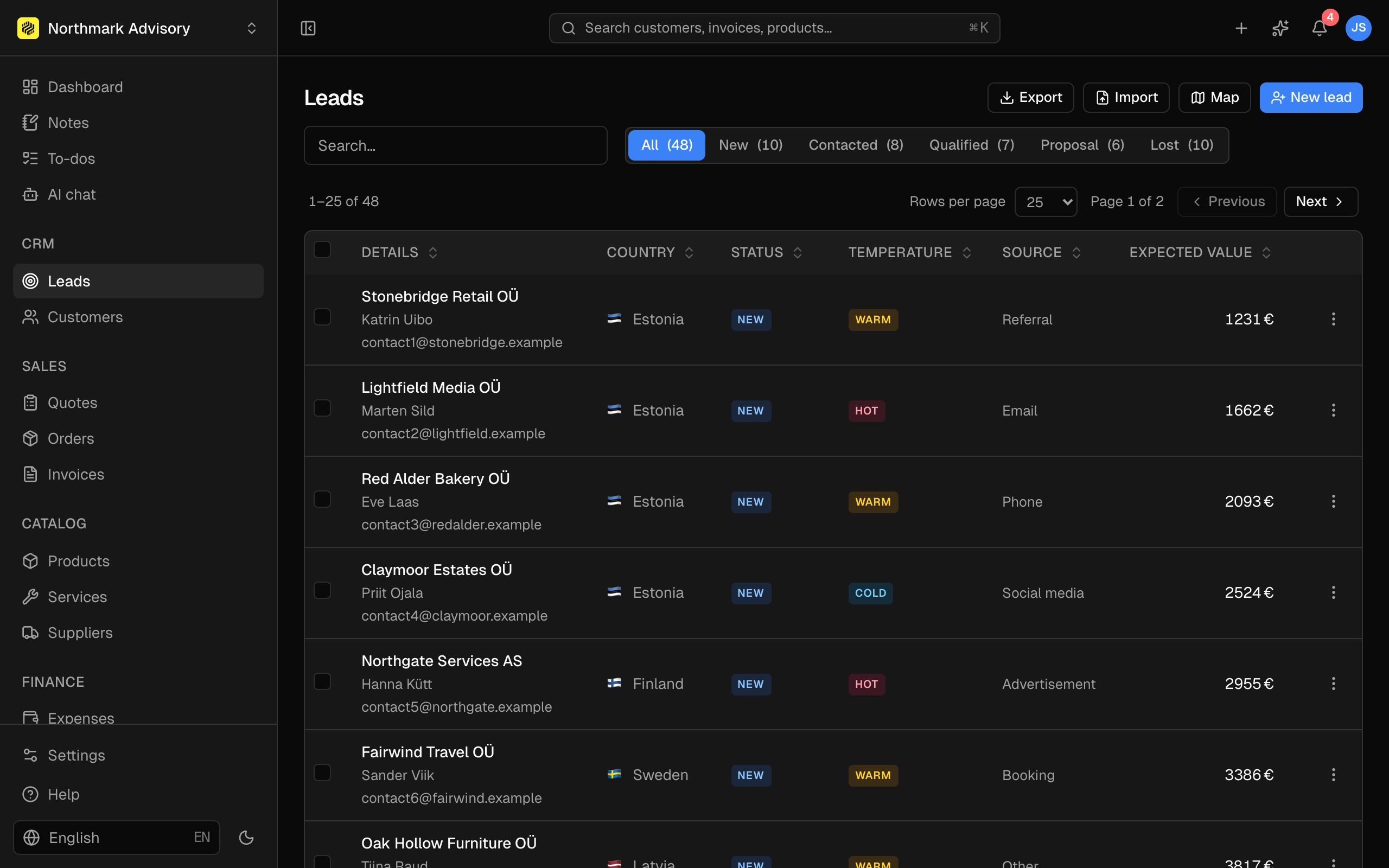Click the Dashboard grid icon
The height and width of the screenshot is (868, 1389).
coord(30,87)
